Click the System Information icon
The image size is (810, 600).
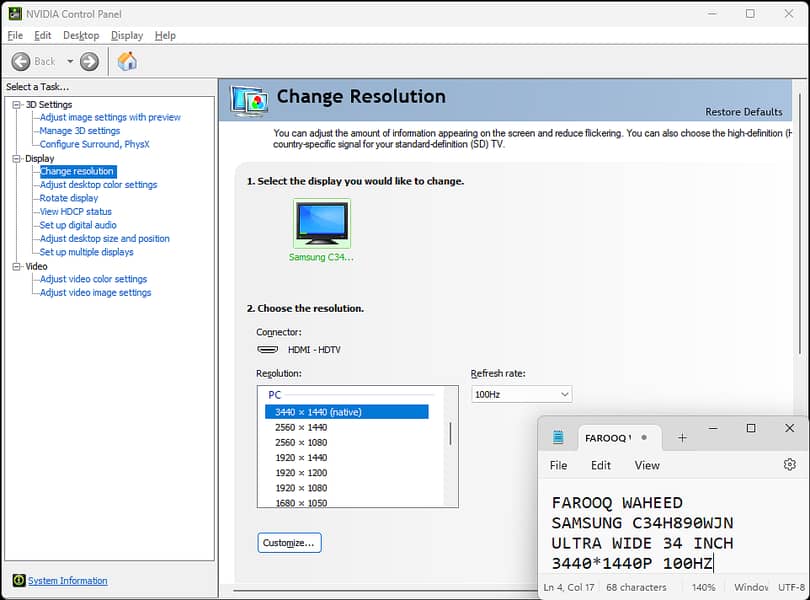click(x=19, y=580)
